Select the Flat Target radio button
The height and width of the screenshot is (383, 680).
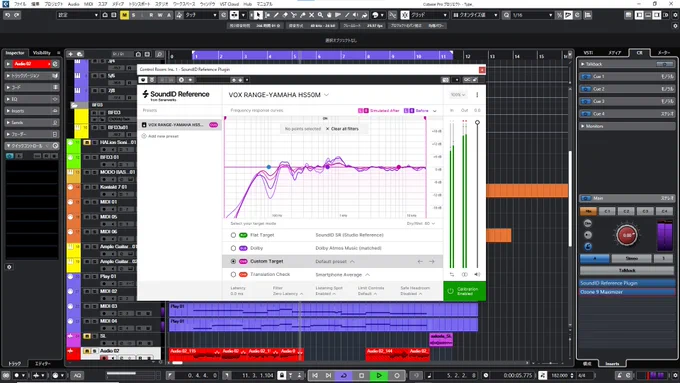coord(233,235)
